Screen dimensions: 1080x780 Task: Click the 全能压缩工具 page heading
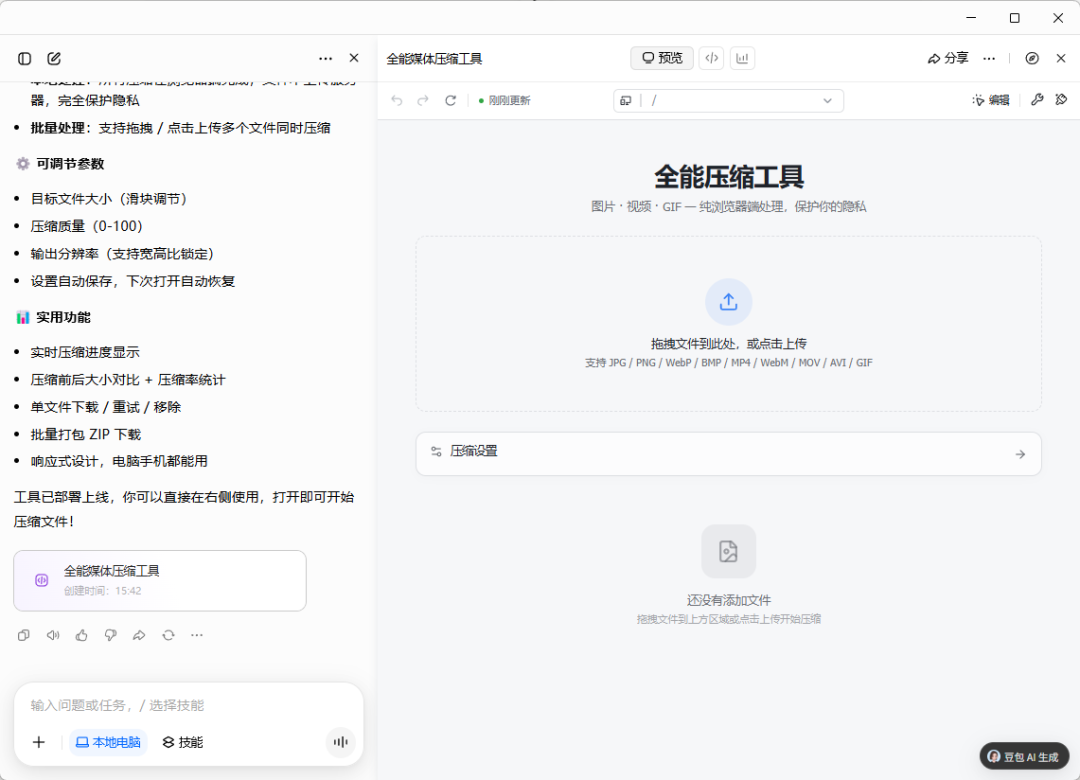coord(729,177)
